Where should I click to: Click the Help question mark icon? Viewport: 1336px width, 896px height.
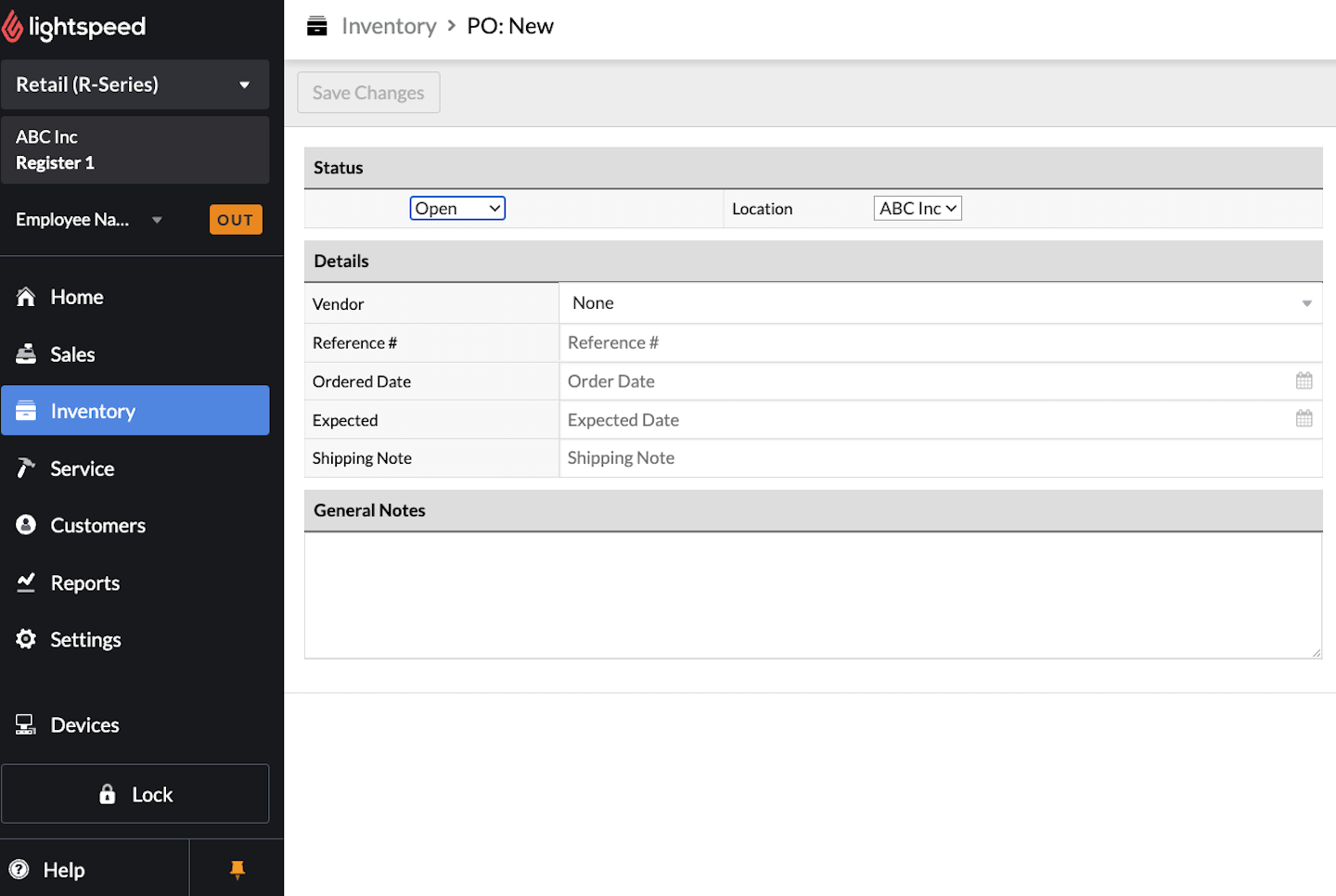click(x=19, y=869)
